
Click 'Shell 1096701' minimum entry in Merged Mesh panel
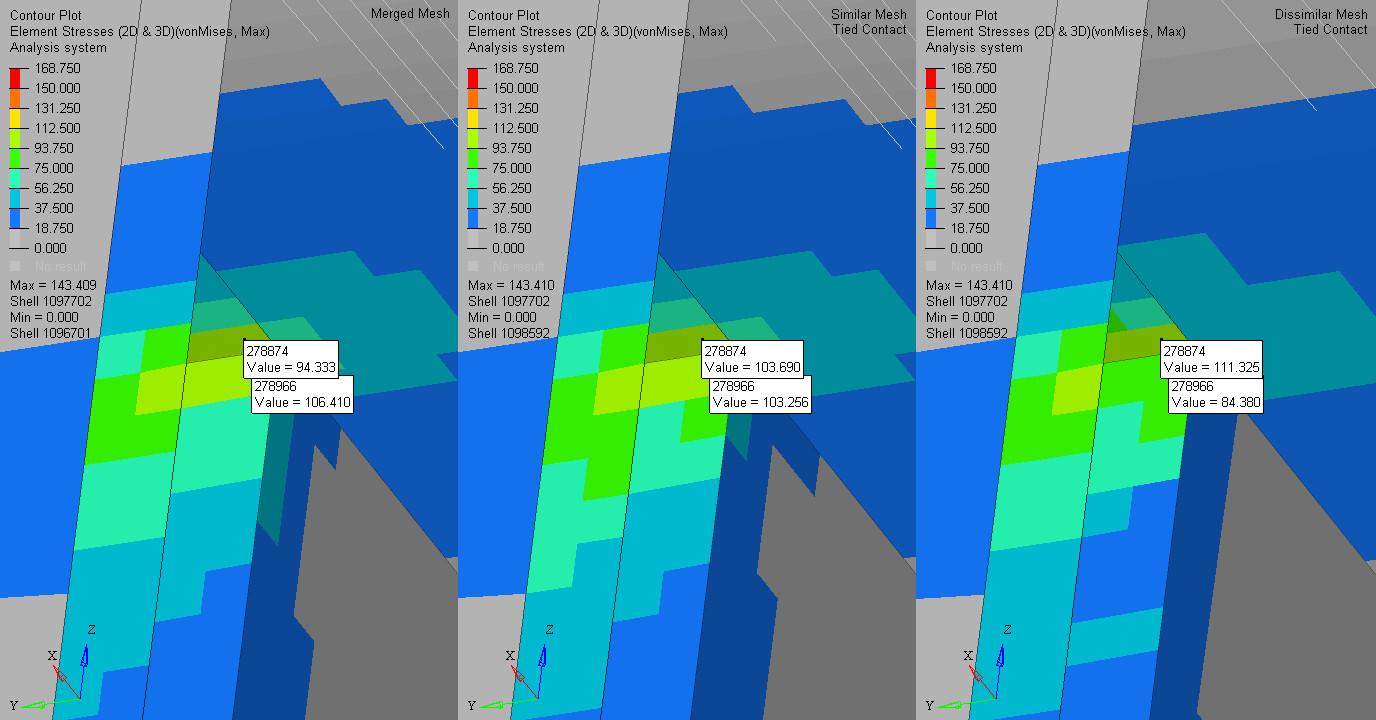point(51,333)
